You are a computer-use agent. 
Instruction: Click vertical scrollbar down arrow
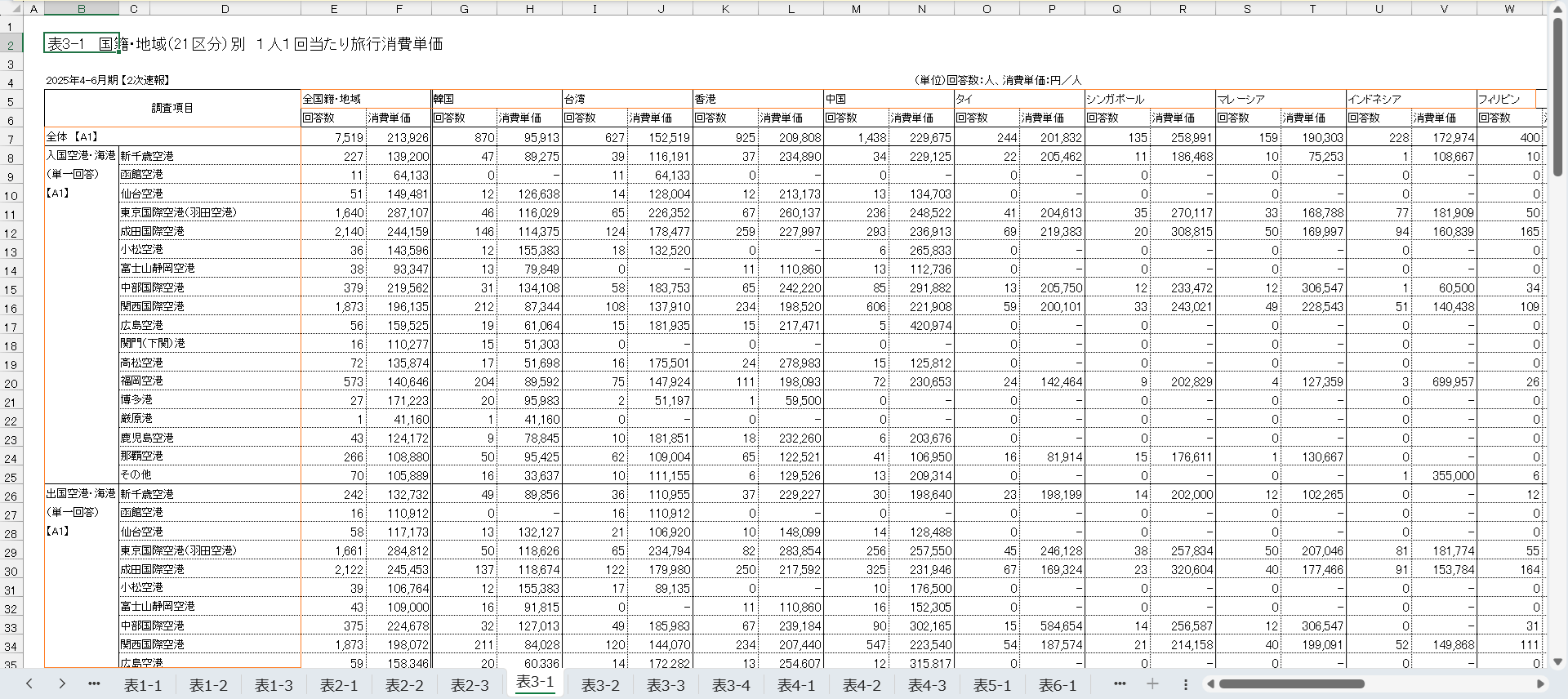pos(1557,661)
